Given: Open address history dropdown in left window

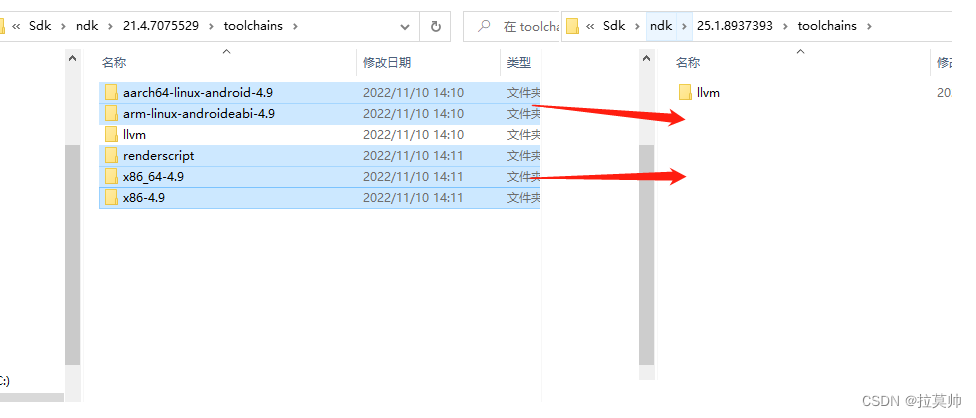Looking at the screenshot, I should tap(405, 27).
